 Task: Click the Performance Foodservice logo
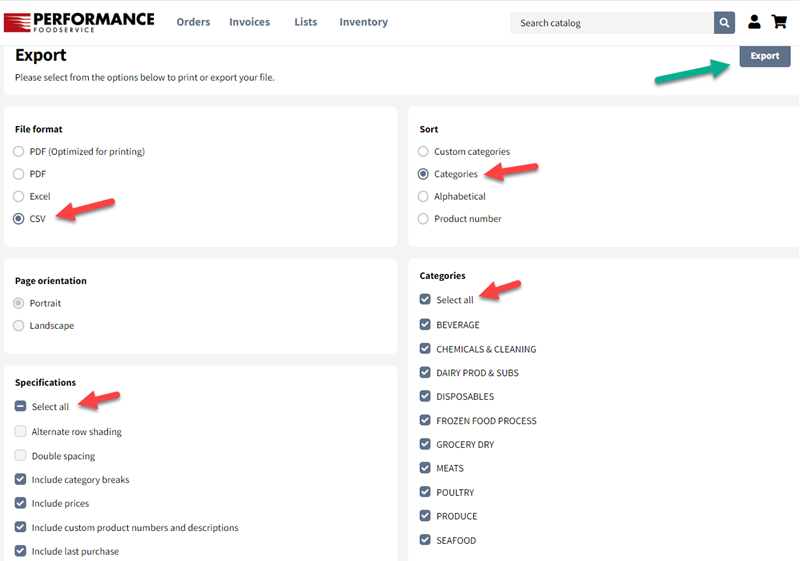pyautogui.click(x=79, y=22)
